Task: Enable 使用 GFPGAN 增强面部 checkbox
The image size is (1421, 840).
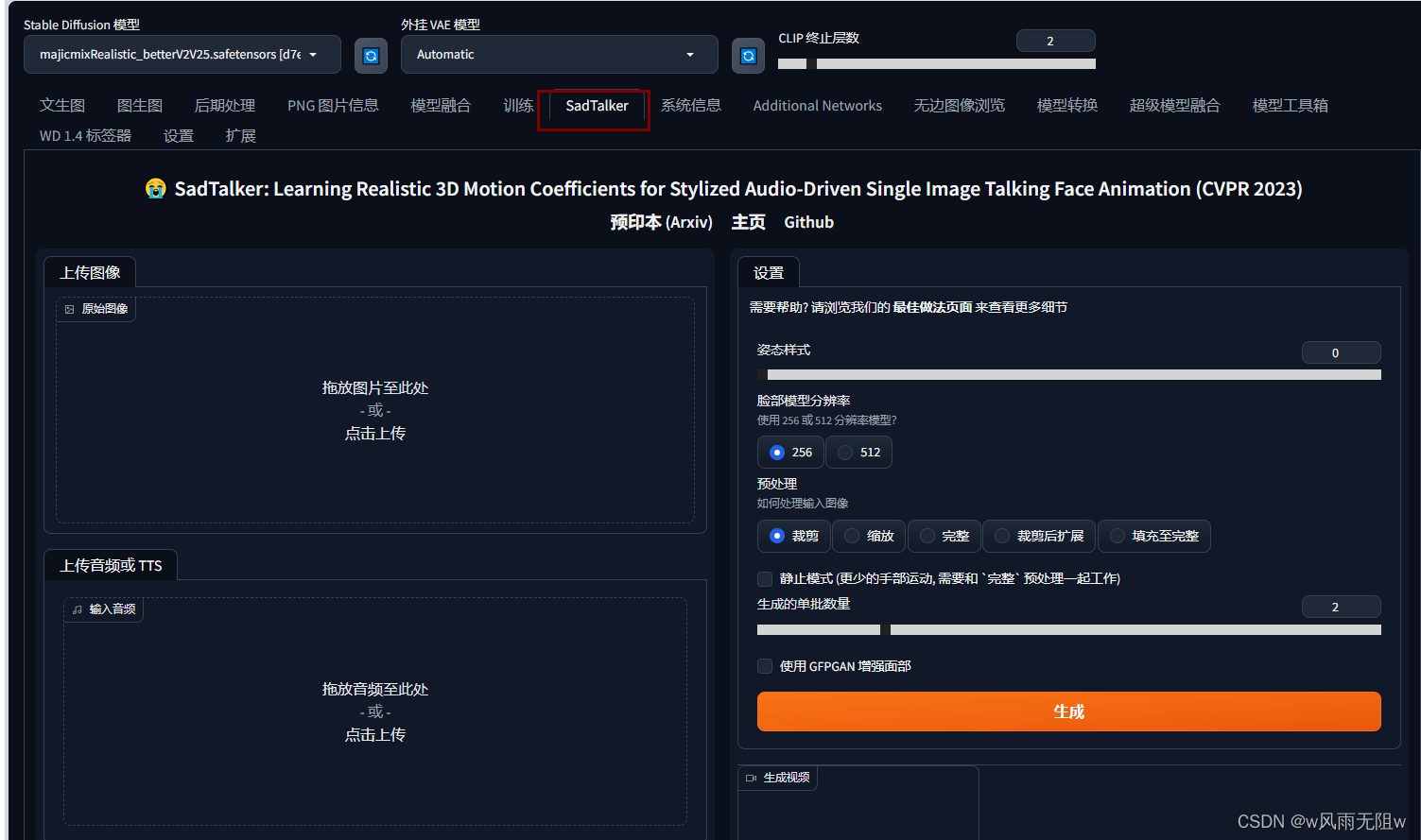Action: pos(765,666)
